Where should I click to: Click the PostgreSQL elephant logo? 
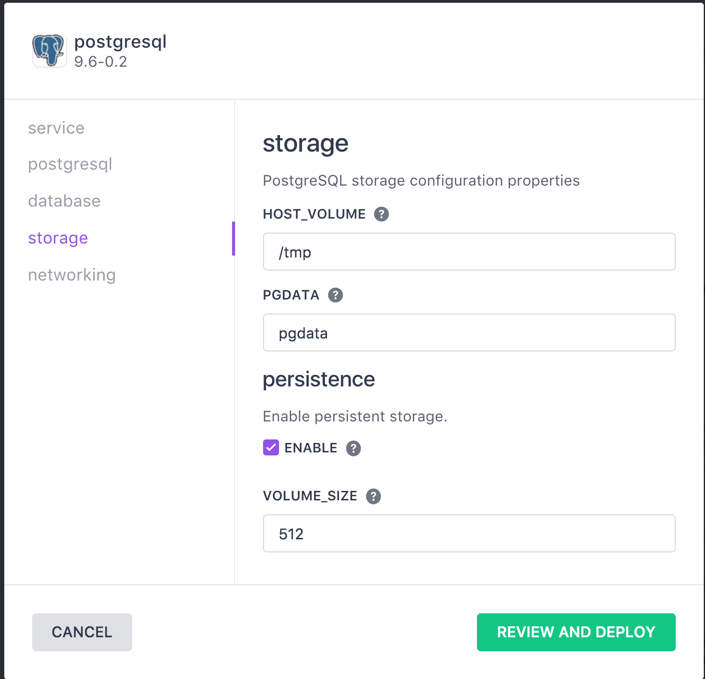48,50
